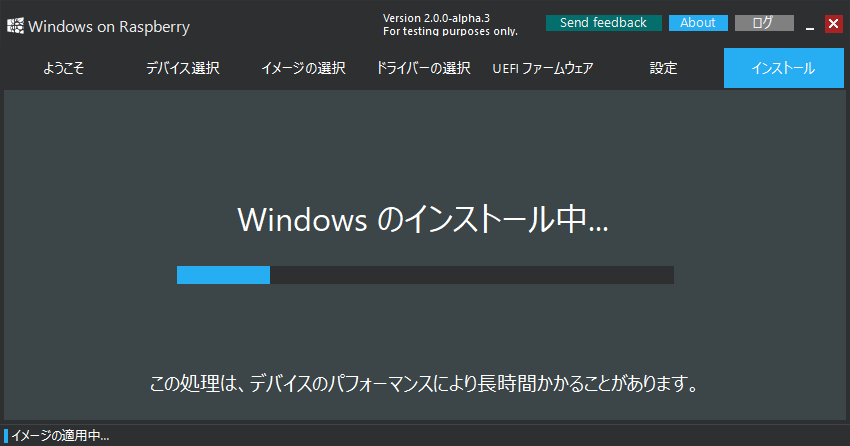Switch to the 設定 tab
This screenshot has width=850, height=446.
(x=663, y=68)
